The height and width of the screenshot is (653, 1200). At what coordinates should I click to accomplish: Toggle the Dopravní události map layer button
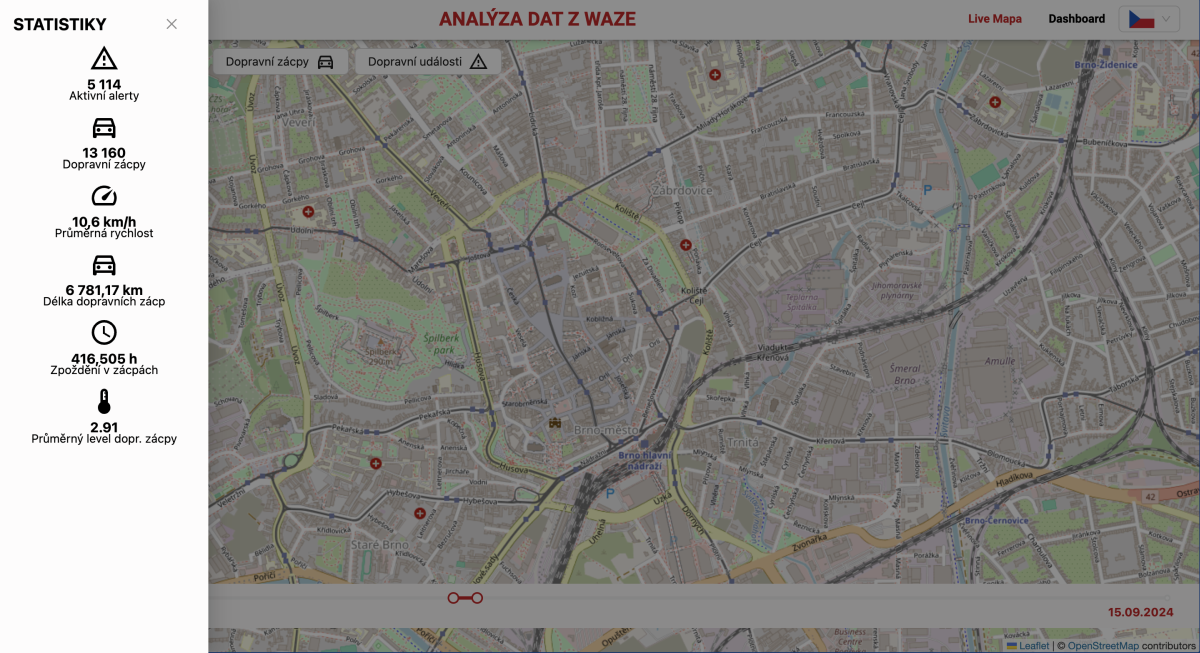428,62
